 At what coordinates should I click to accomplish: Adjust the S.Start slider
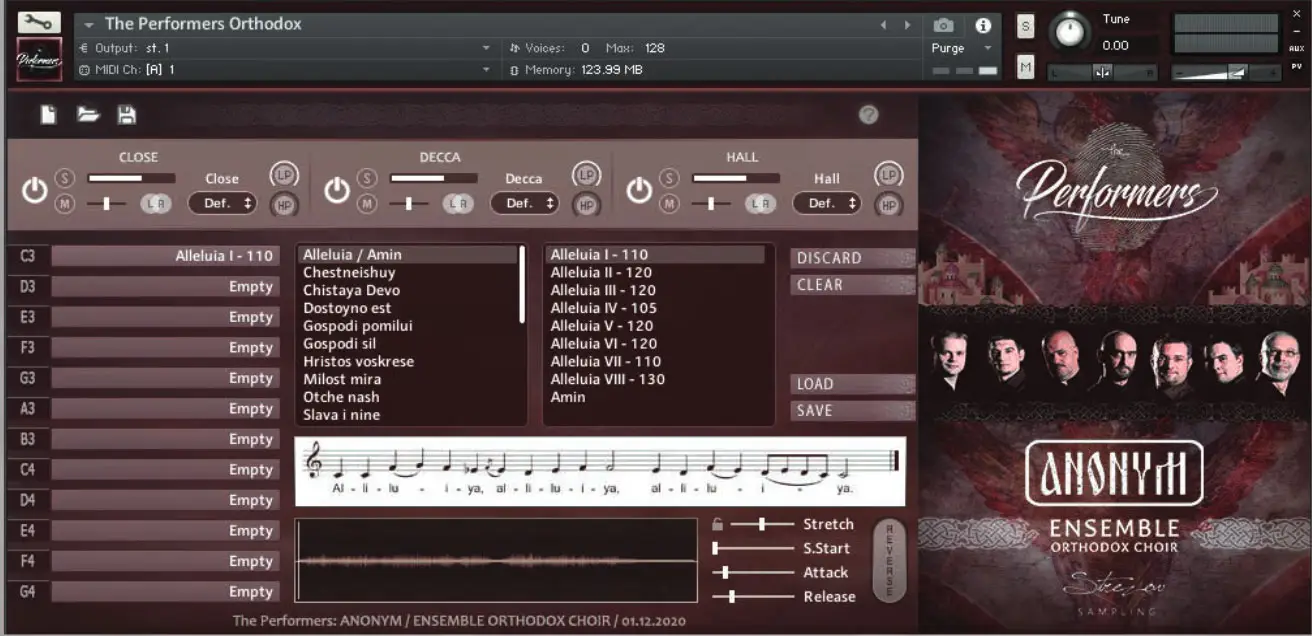754,548
